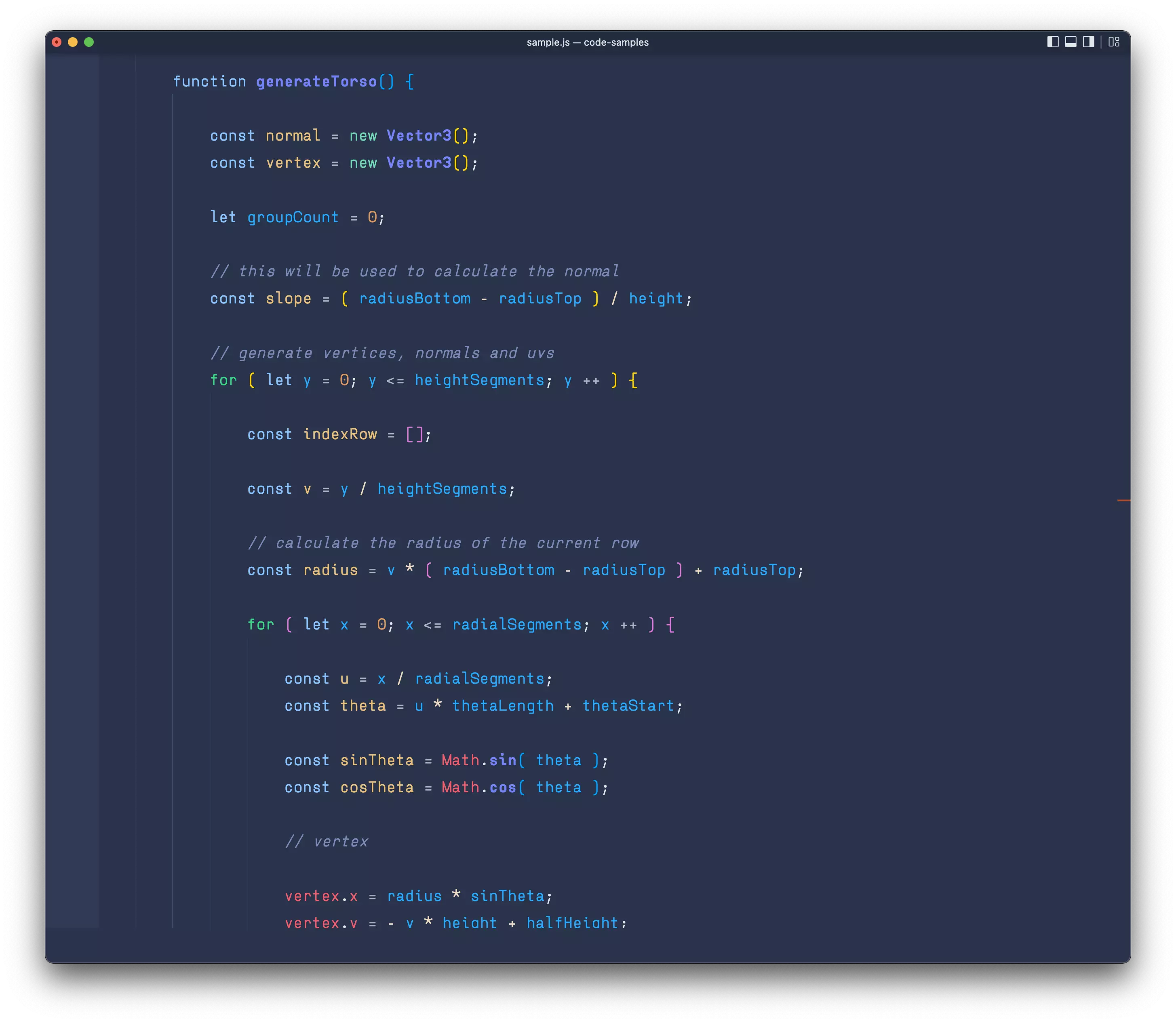Click 'height' at the end of the slope line
Screen dimensions: 1176x1023
(656, 299)
